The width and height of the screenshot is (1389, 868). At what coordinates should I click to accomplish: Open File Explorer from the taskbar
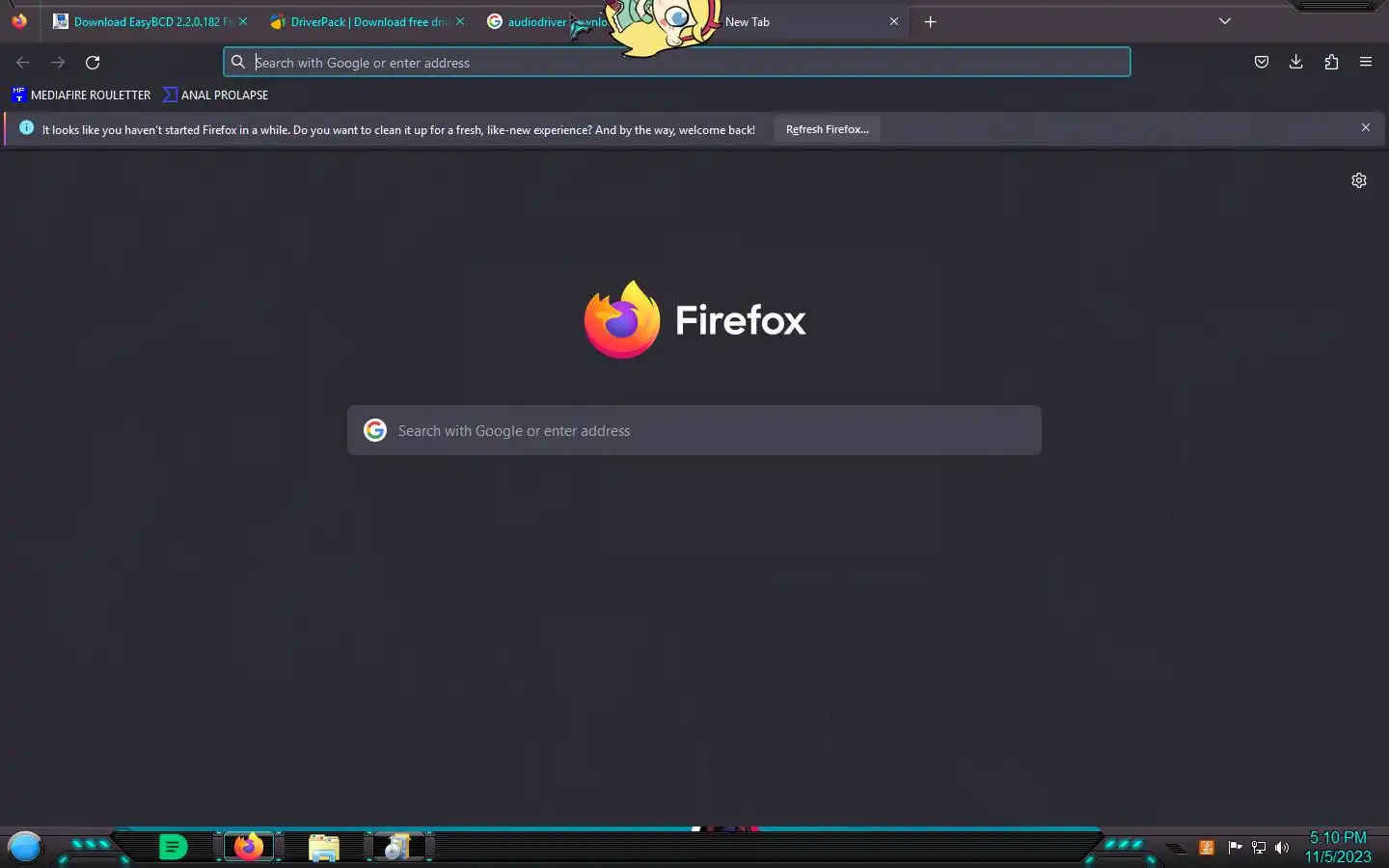(324, 848)
